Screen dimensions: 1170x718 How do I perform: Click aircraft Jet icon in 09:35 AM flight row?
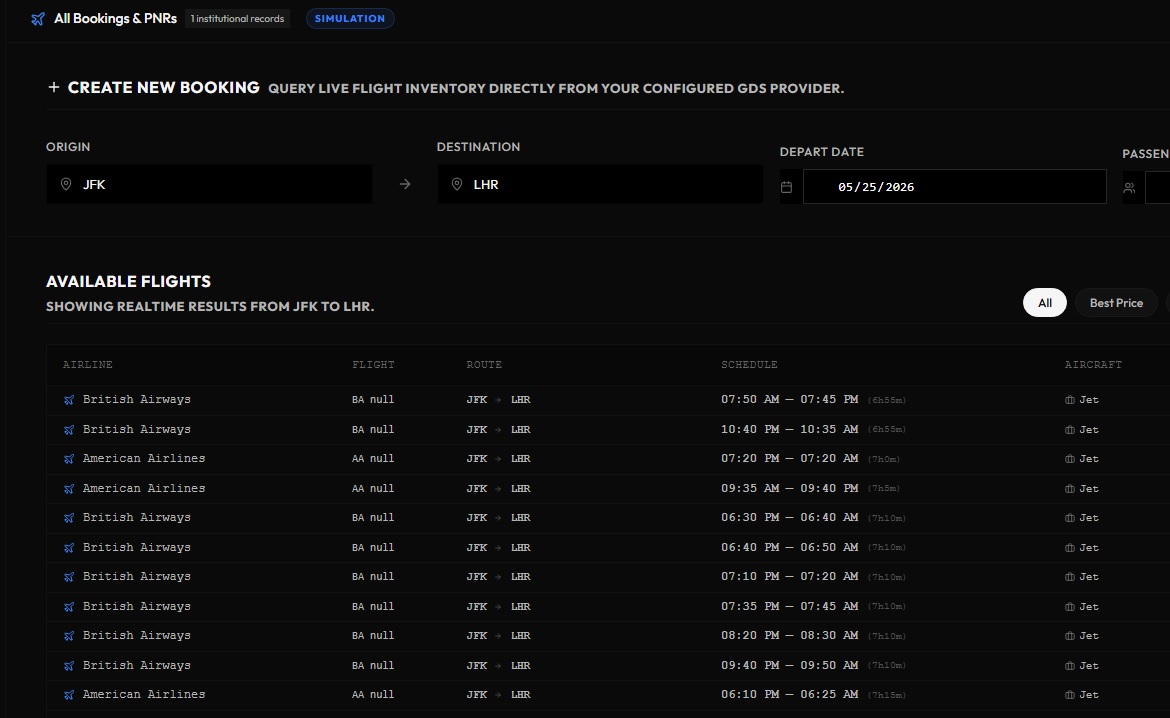pyautogui.click(x=1069, y=489)
